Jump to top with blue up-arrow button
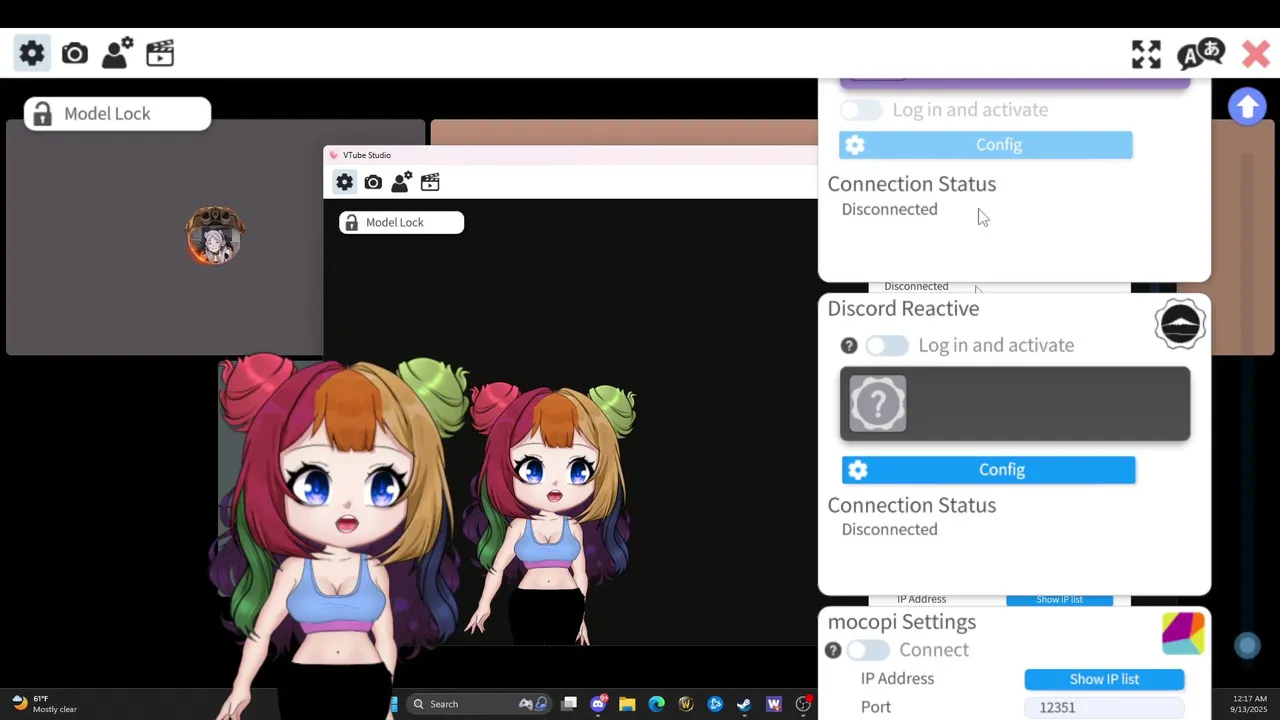The width and height of the screenshot is (1280, 720). [x=1247, y=107]
